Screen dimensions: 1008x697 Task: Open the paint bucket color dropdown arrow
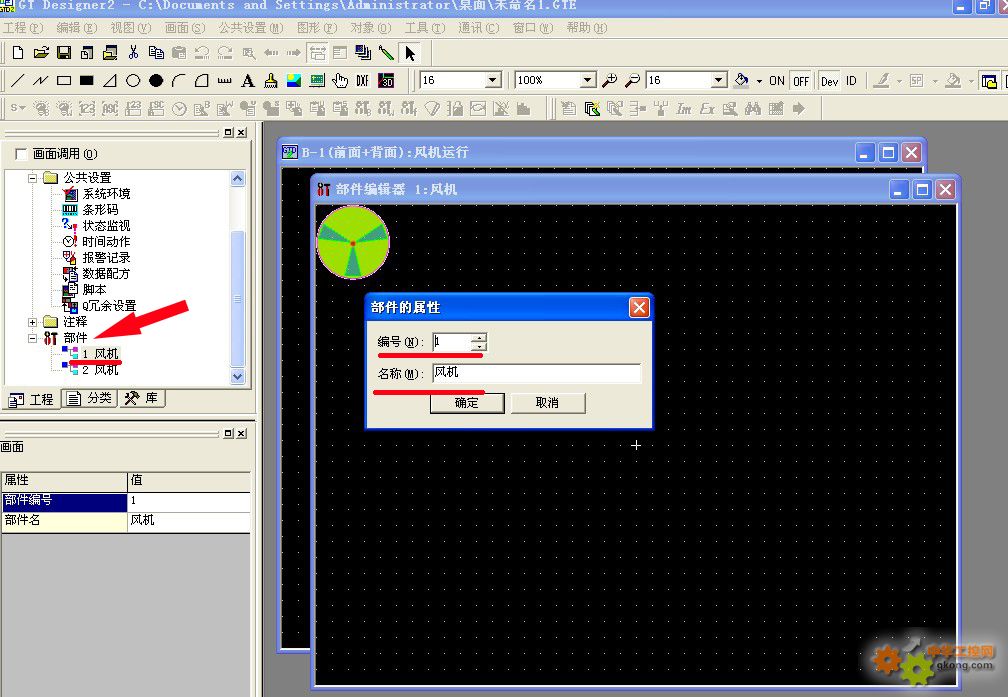(x=759, y=81)
